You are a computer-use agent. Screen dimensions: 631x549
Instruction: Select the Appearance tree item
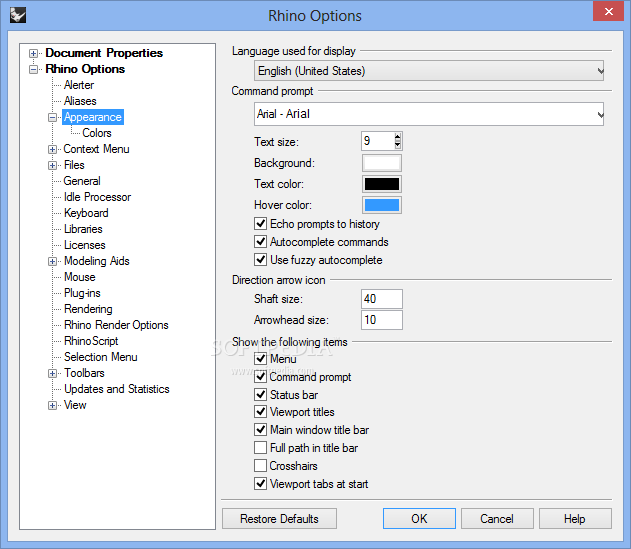click(93, 117)
